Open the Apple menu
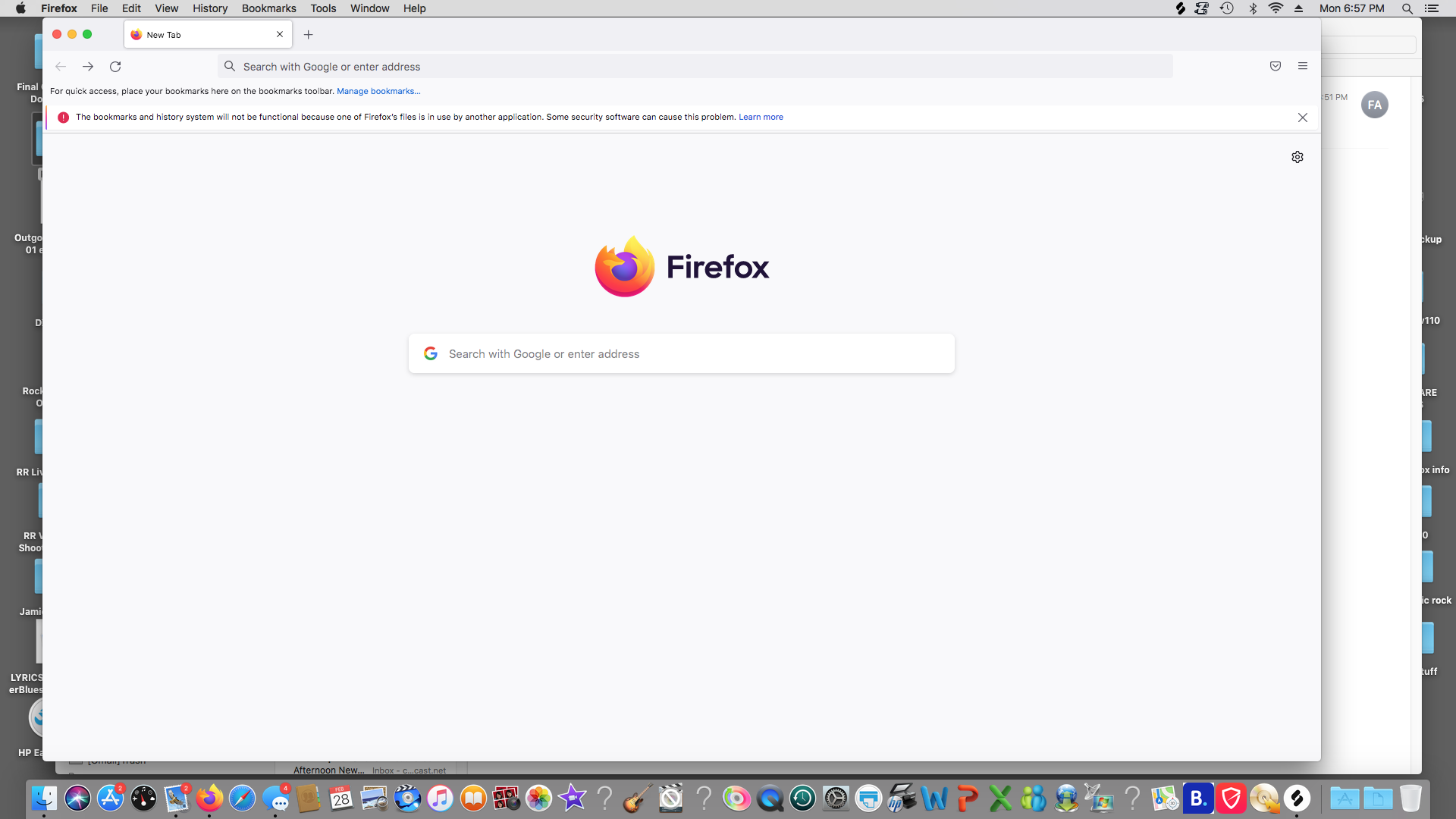 [x=20, y=8]
